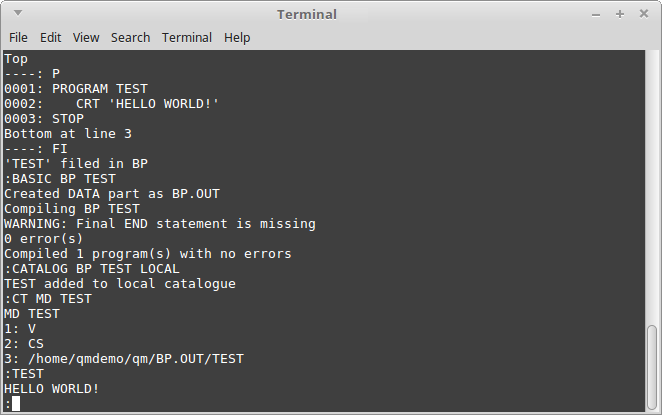
Task: Click the path /home/qmdemo/qm/BP.OUT/TEST
Action: coord(136,359)
